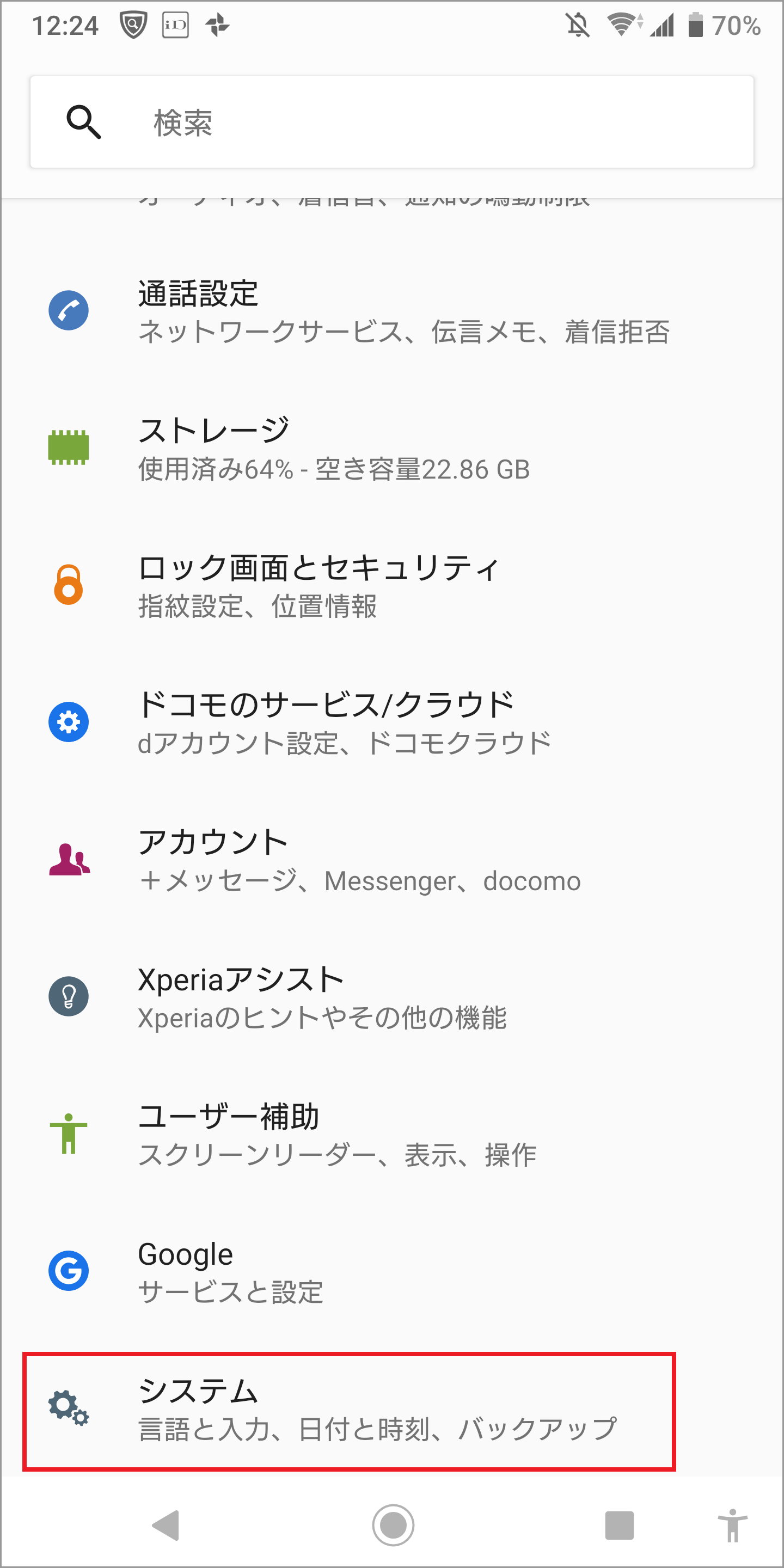
Task: Tap the system double-gear icon
Action: pos(69,1408)
